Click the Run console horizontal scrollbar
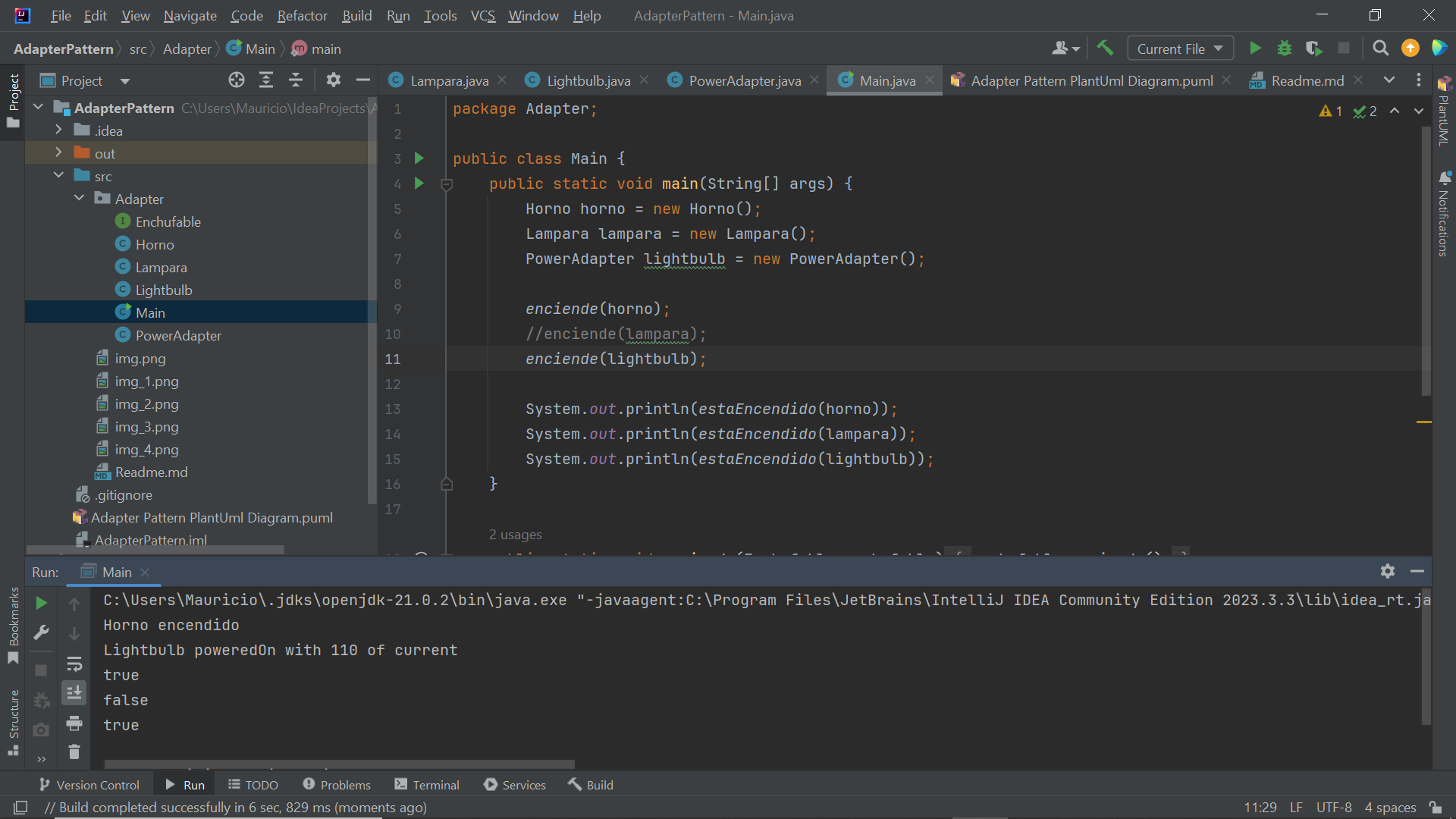This screenshot has height=819, width=1456. (339, 764)
